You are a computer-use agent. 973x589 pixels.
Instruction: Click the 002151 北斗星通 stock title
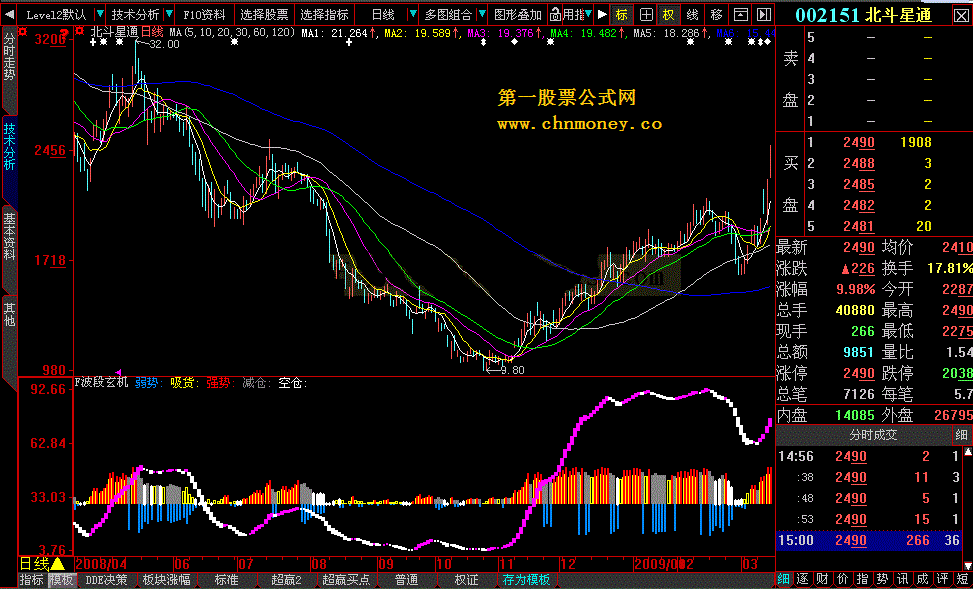(x=863, y=15)
